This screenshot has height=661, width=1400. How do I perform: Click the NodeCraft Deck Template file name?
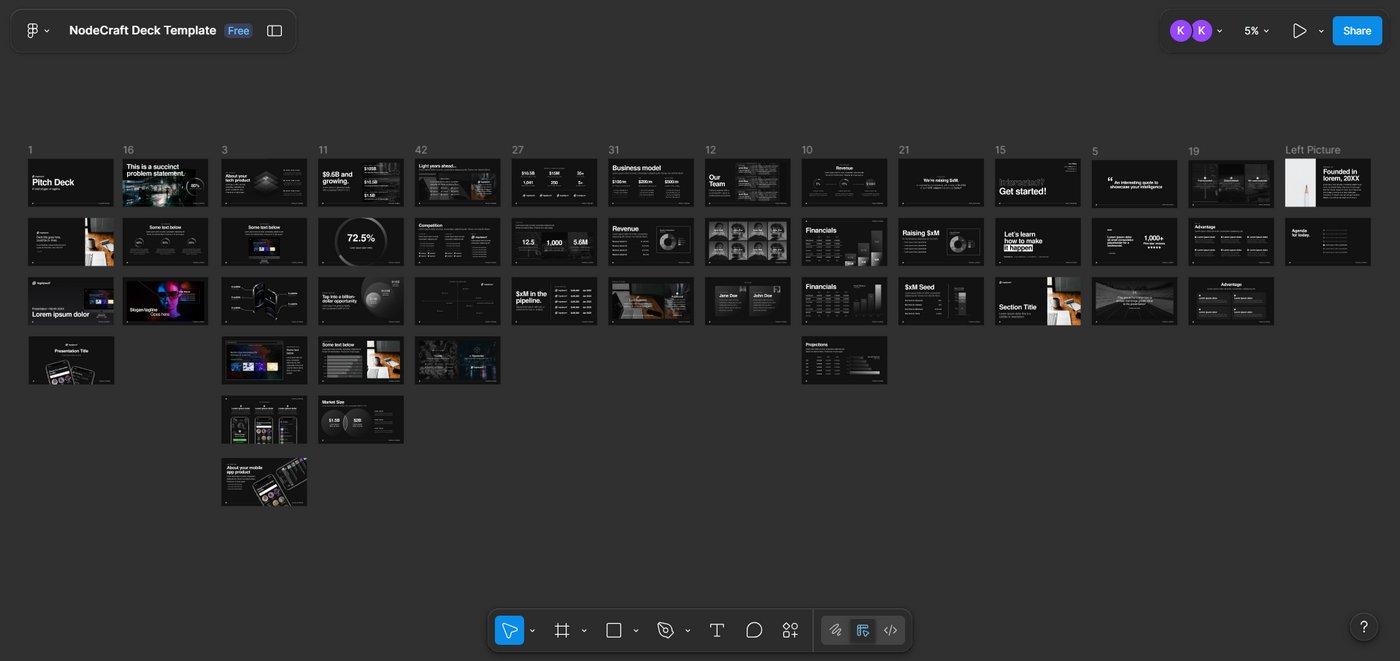pos(142,31)
